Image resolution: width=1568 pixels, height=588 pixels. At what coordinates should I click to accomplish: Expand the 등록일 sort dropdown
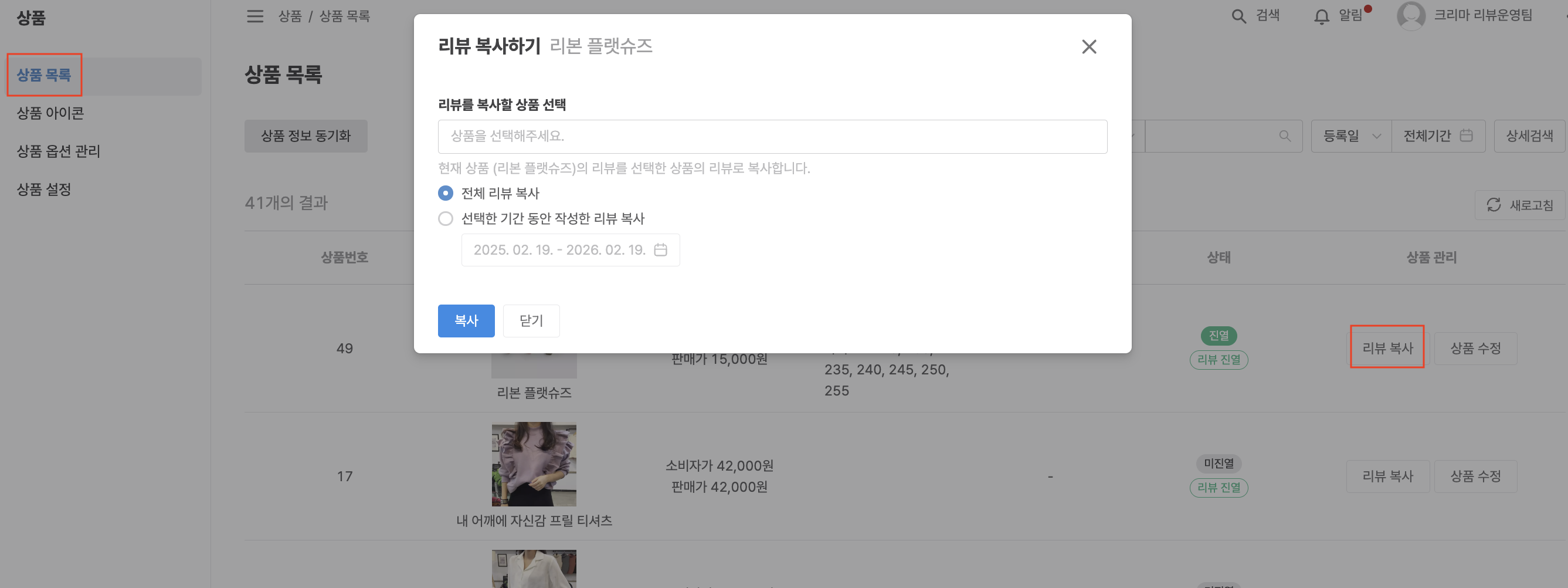[x=1350, y=136]
